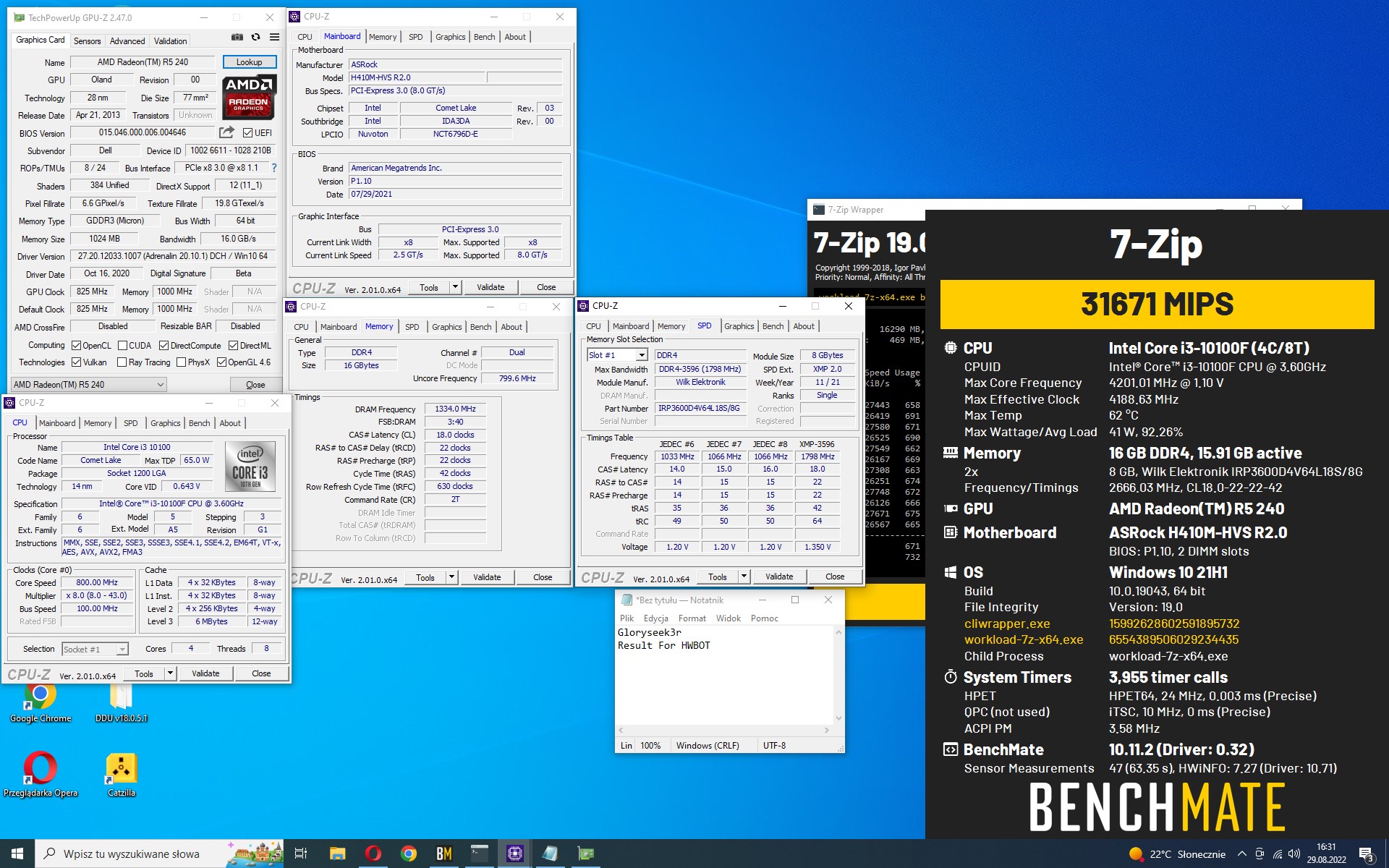Open File Explorer from the taskbar
Viewport: 1389px width, 868px height.
[x=337, y=854]
